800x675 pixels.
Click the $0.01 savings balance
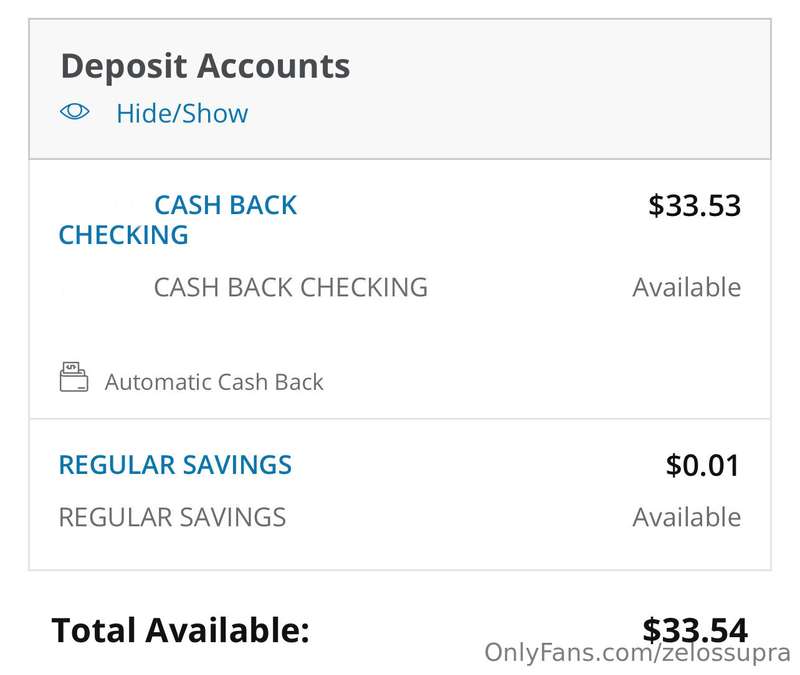point(703,465)
